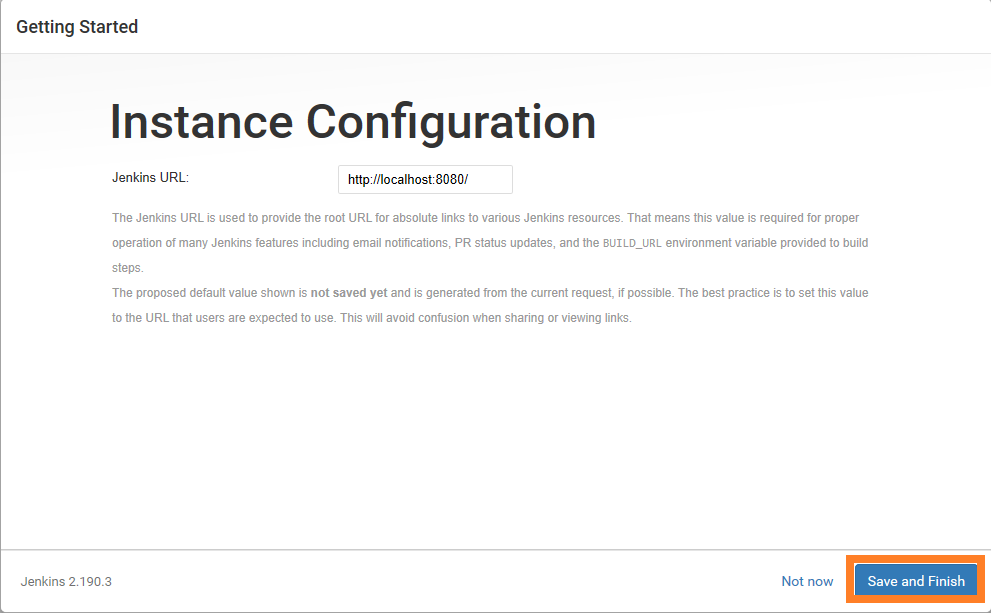Click the bold "not saved yet" text
Screen dimensions: 991x613
pos(349,293)
